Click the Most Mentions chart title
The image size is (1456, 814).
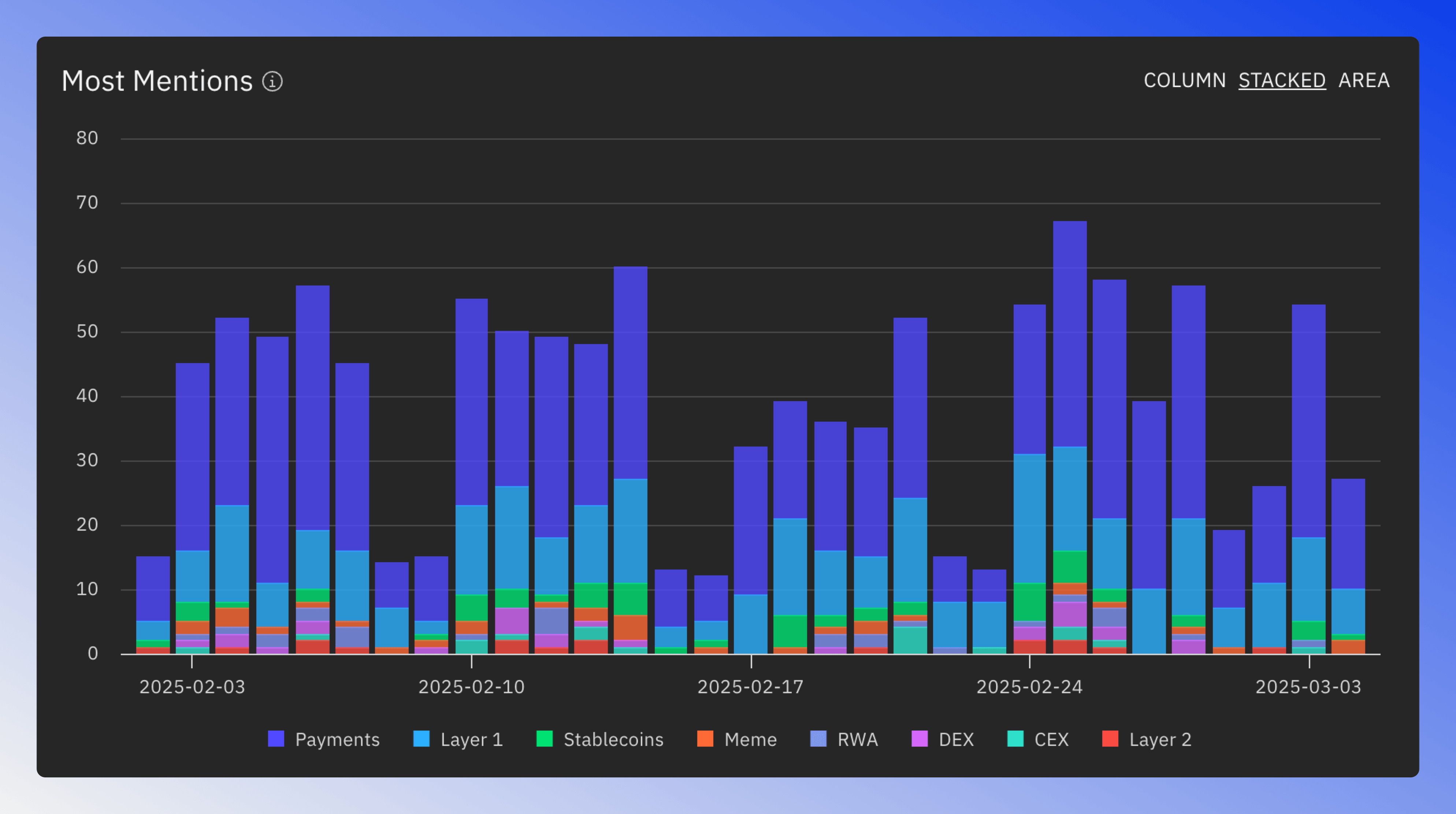157,81
